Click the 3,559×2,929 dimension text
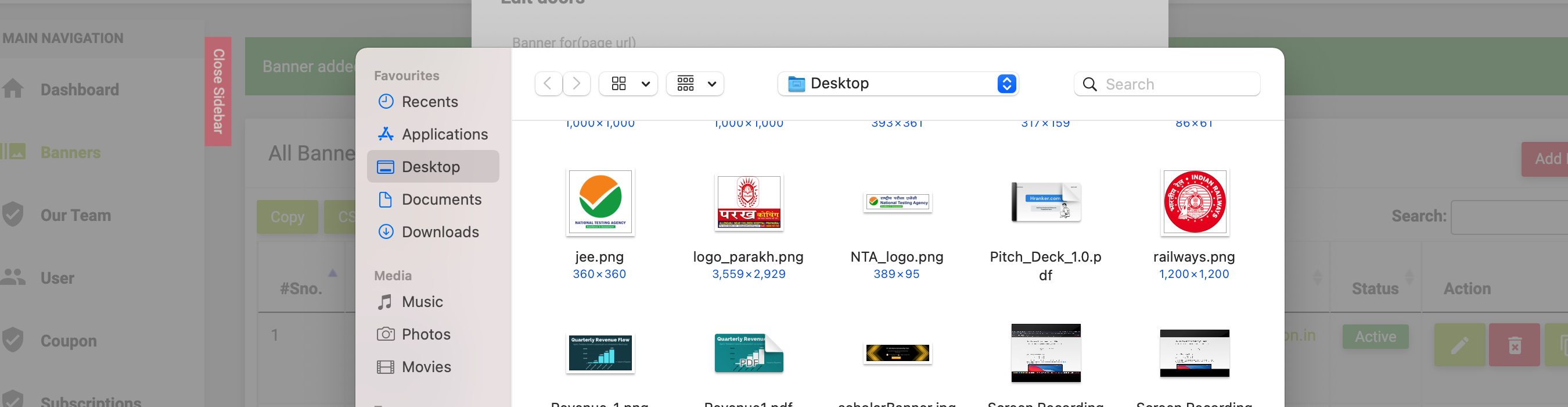Screen dimensions: 1568x407 coord(749,274)
